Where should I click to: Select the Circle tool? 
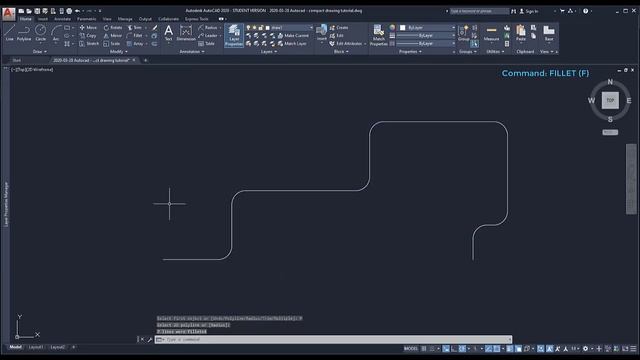click(x=40, y=33)
